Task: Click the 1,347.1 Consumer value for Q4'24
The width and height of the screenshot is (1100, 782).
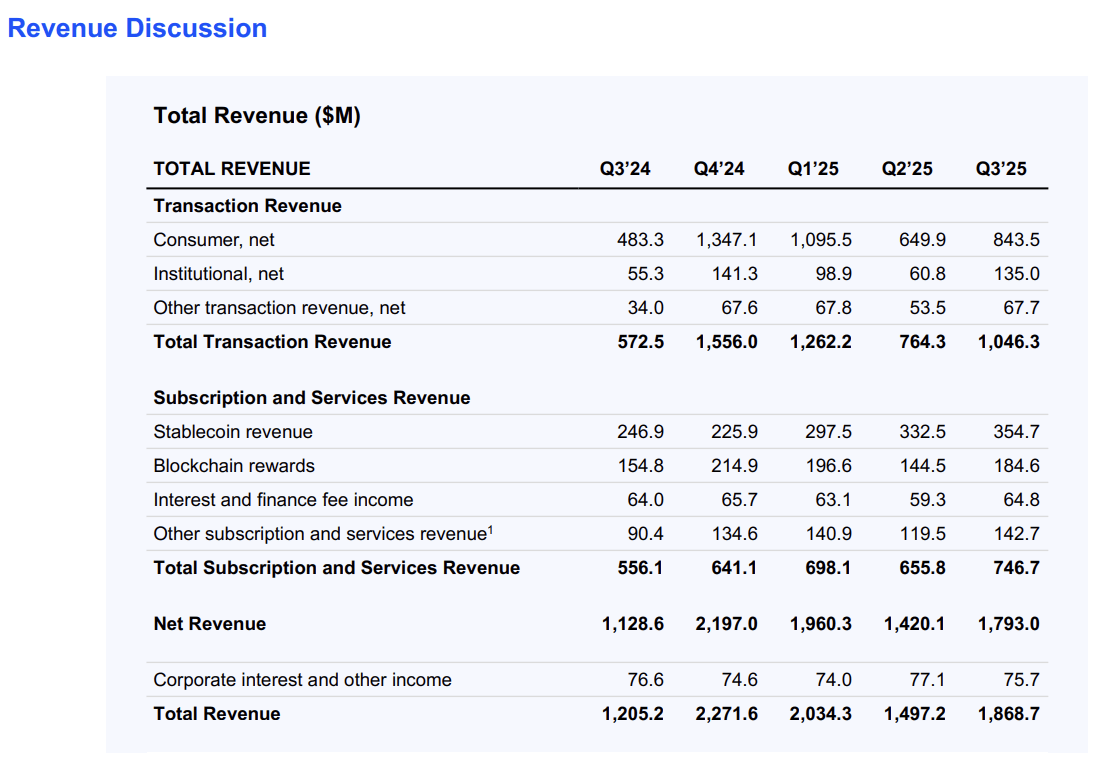Action: (726, 240)
